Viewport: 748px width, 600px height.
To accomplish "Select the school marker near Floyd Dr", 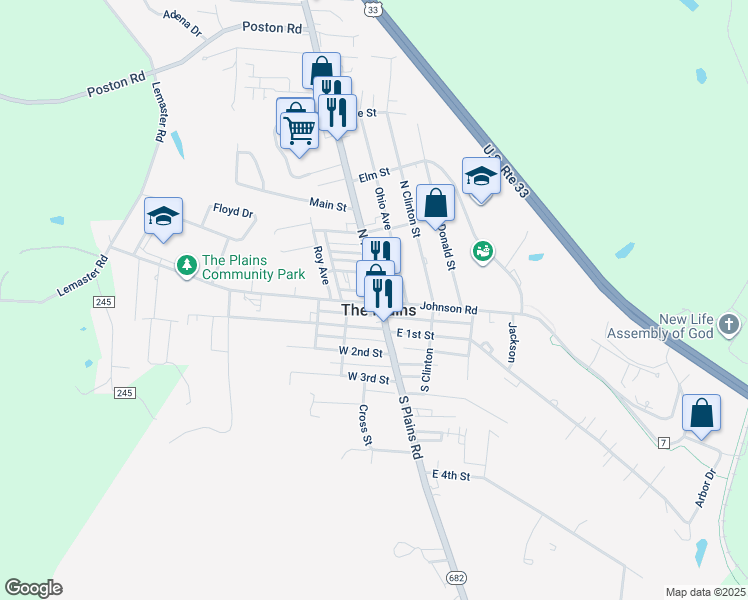I will (x=164, y=216).
